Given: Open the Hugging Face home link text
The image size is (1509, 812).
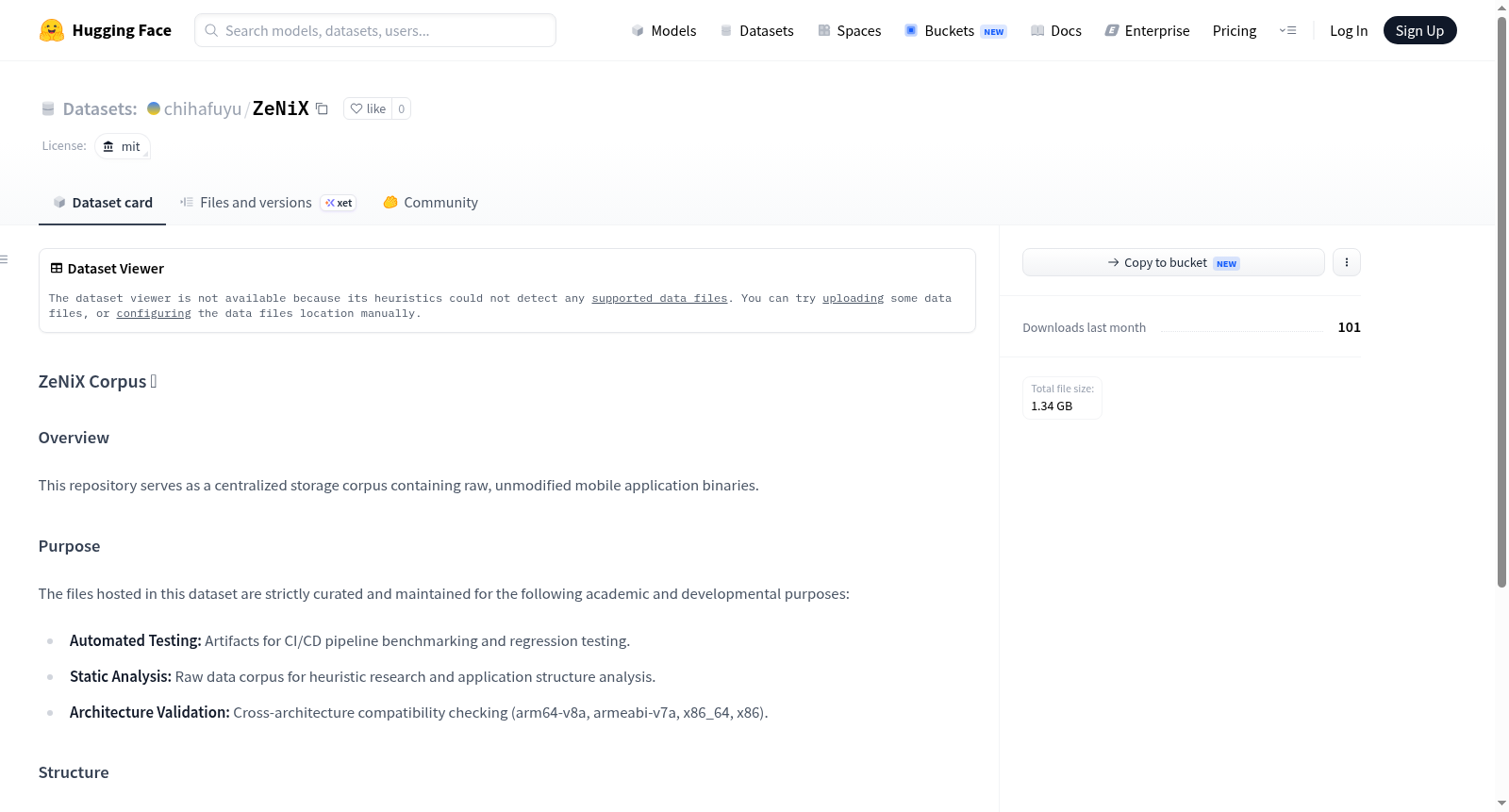Looking at the screenshot, I should tap(122, 30).
